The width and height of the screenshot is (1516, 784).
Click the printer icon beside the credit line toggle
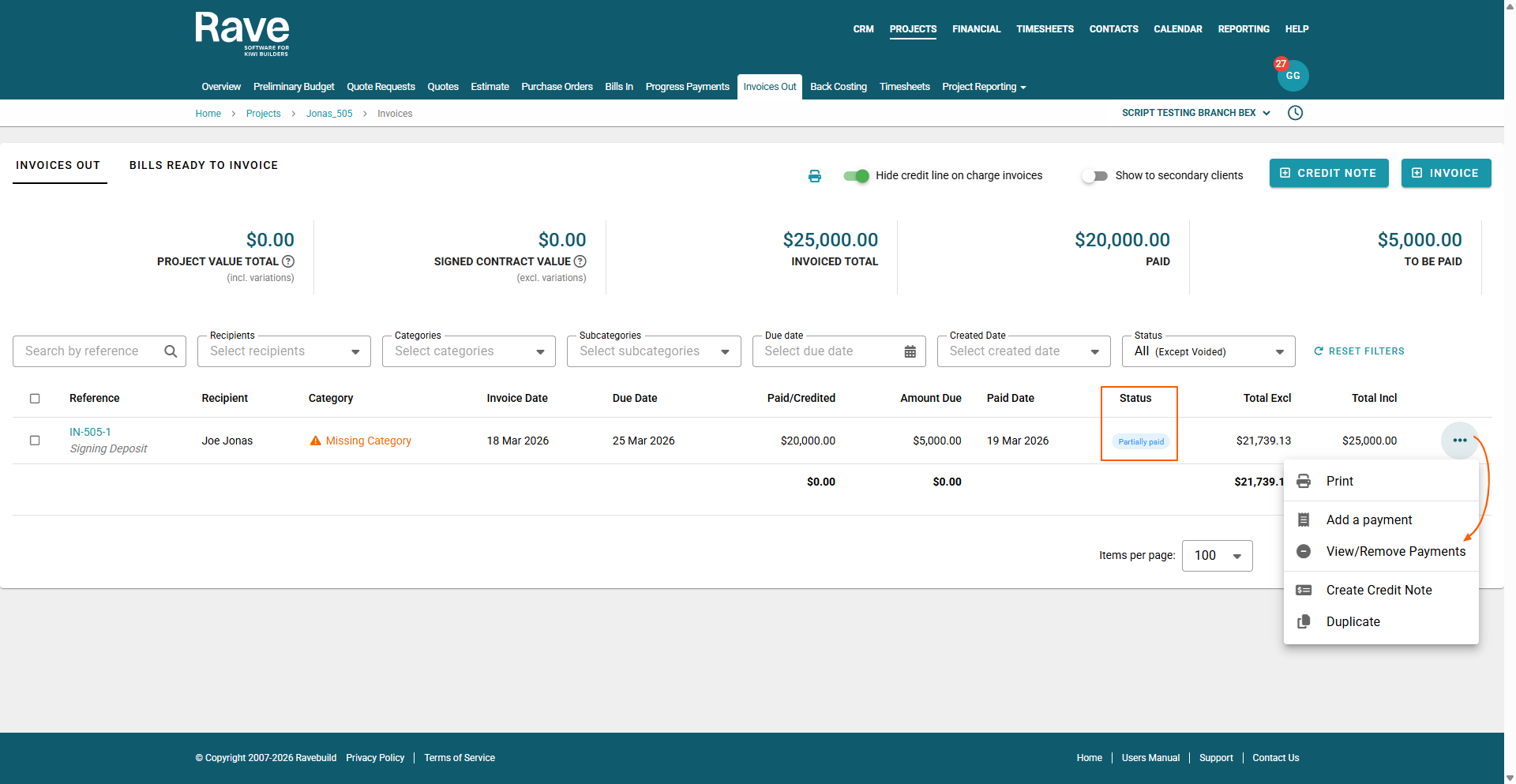coord(814,176)
